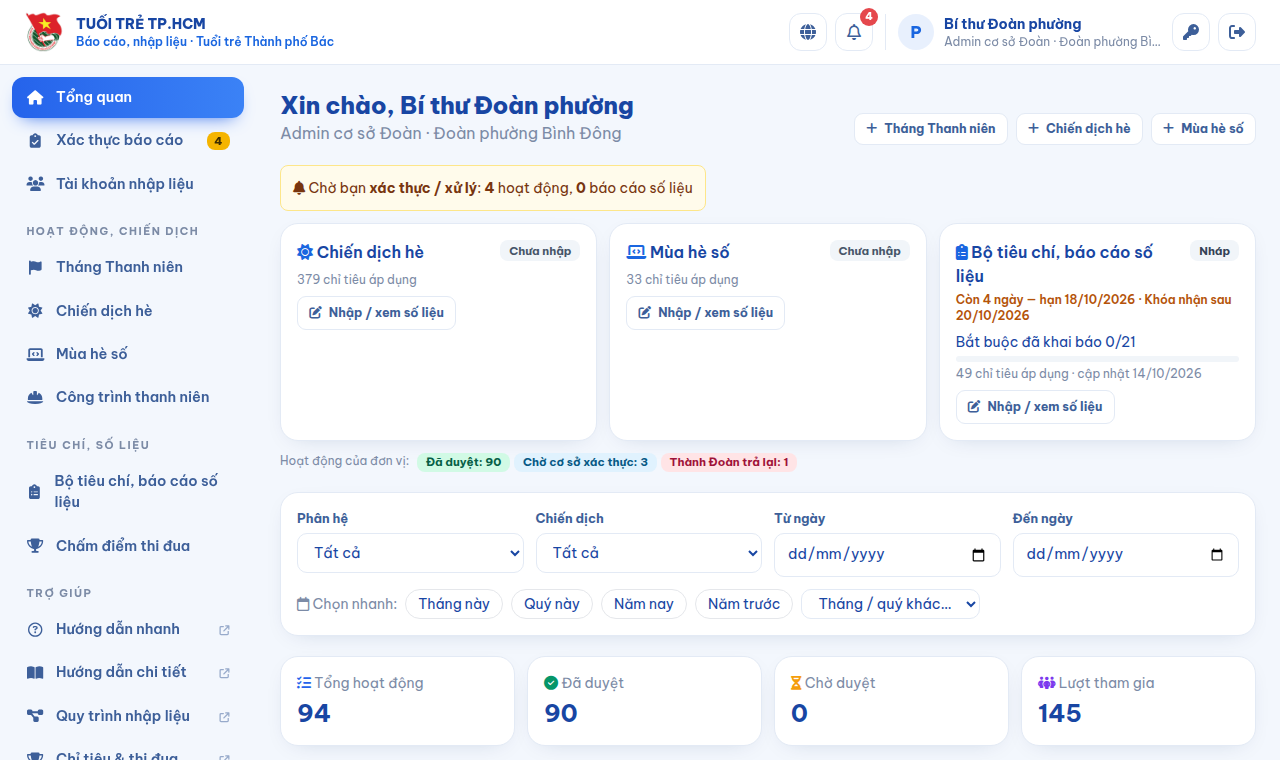Go to Xác thực báo cáo

tap(128, 140)
